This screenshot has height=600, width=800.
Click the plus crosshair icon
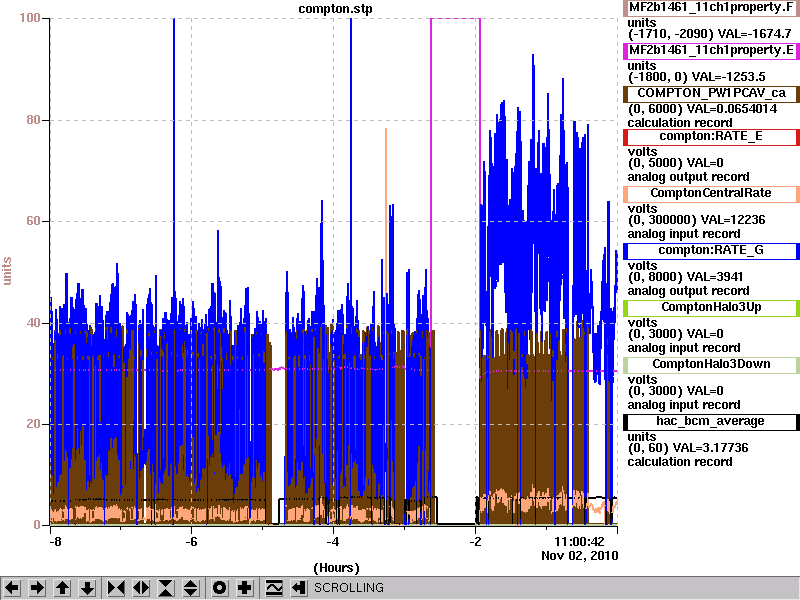pyautogui.click(x=244, y=588)
